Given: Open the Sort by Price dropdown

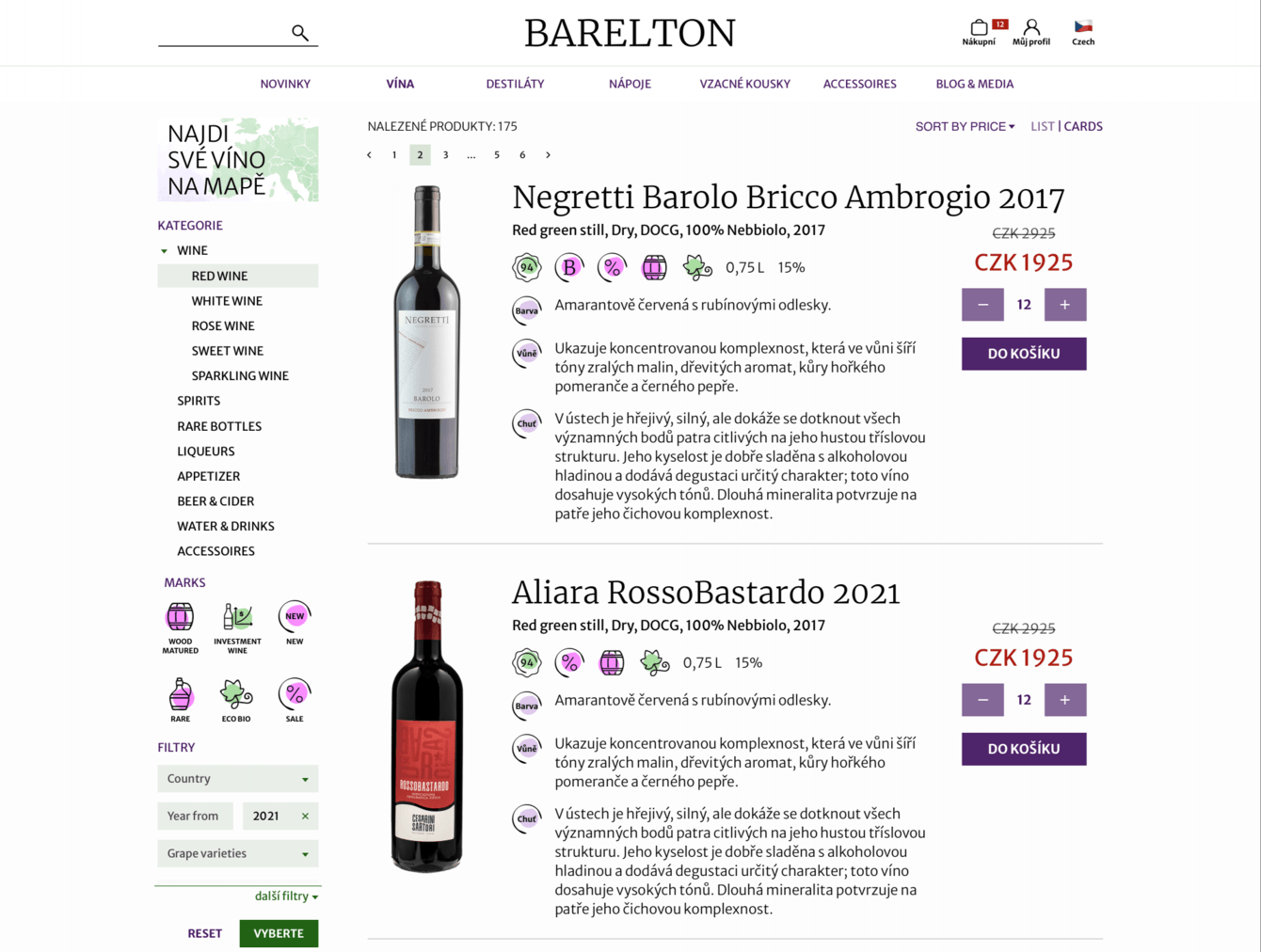Looking at the screenshot, I should [x=966, y=126].
